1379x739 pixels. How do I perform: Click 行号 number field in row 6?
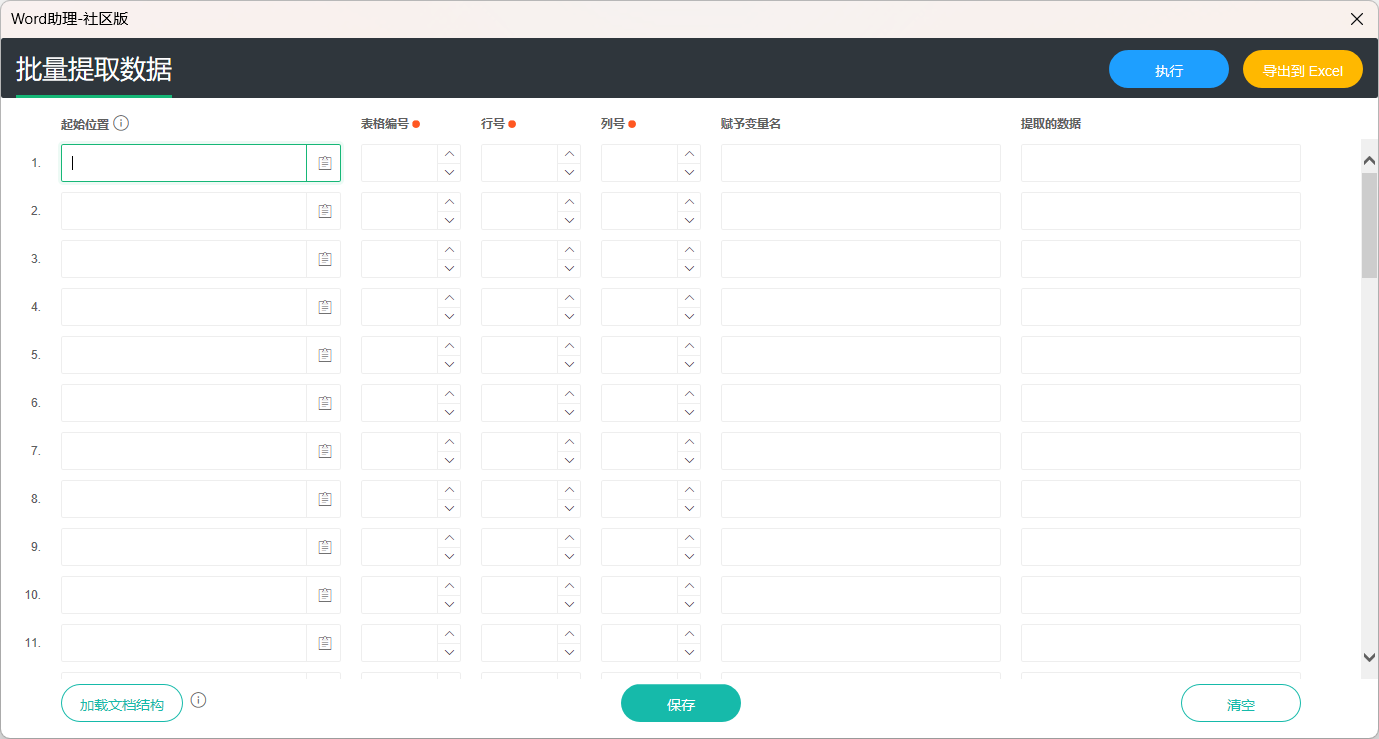point(519,403)
